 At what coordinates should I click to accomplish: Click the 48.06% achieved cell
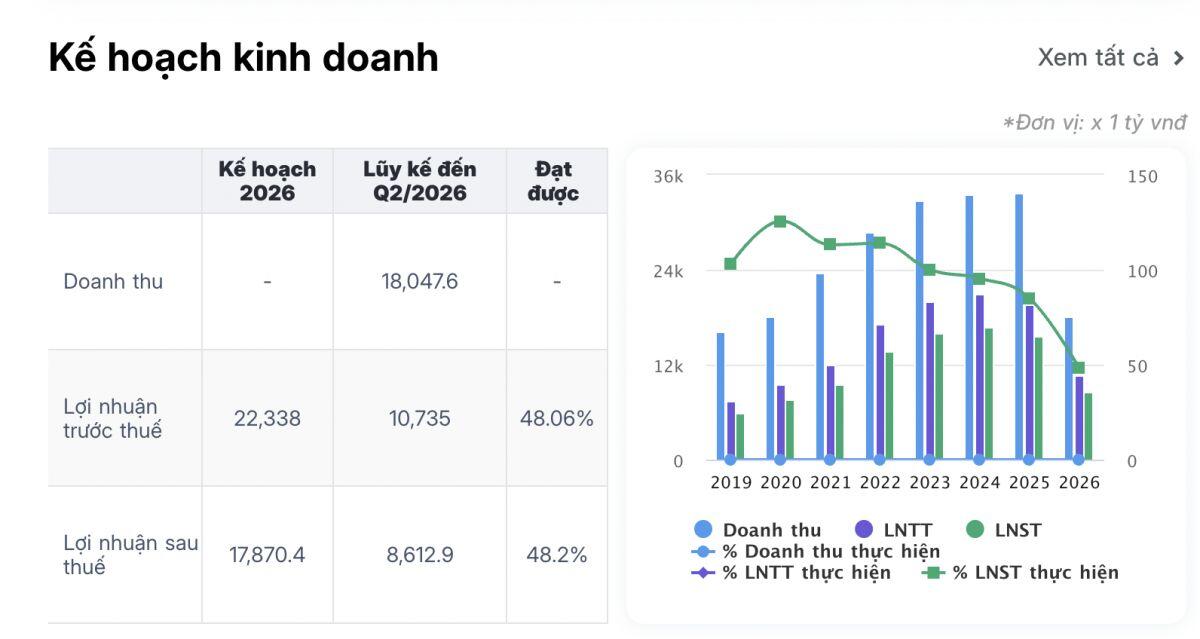(x=556, y=418)
